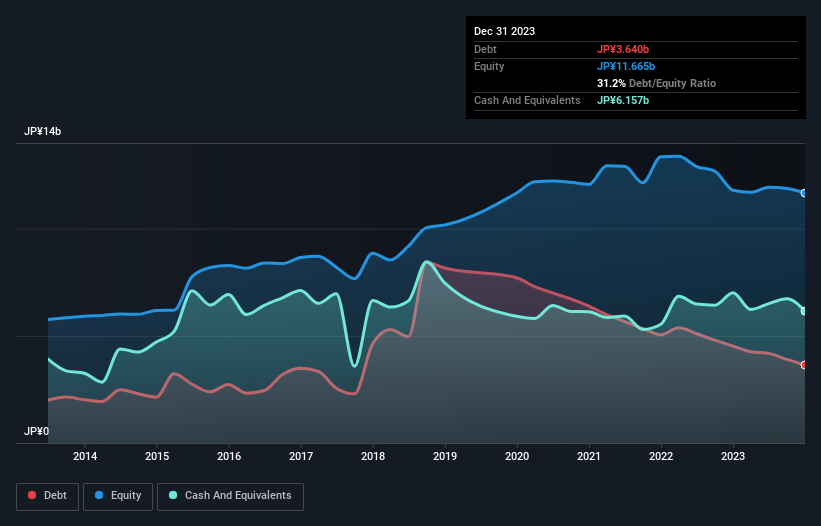Toggle Cash And Equivalents legend button
Screen dimensions: 821x526
pos(230,496)
